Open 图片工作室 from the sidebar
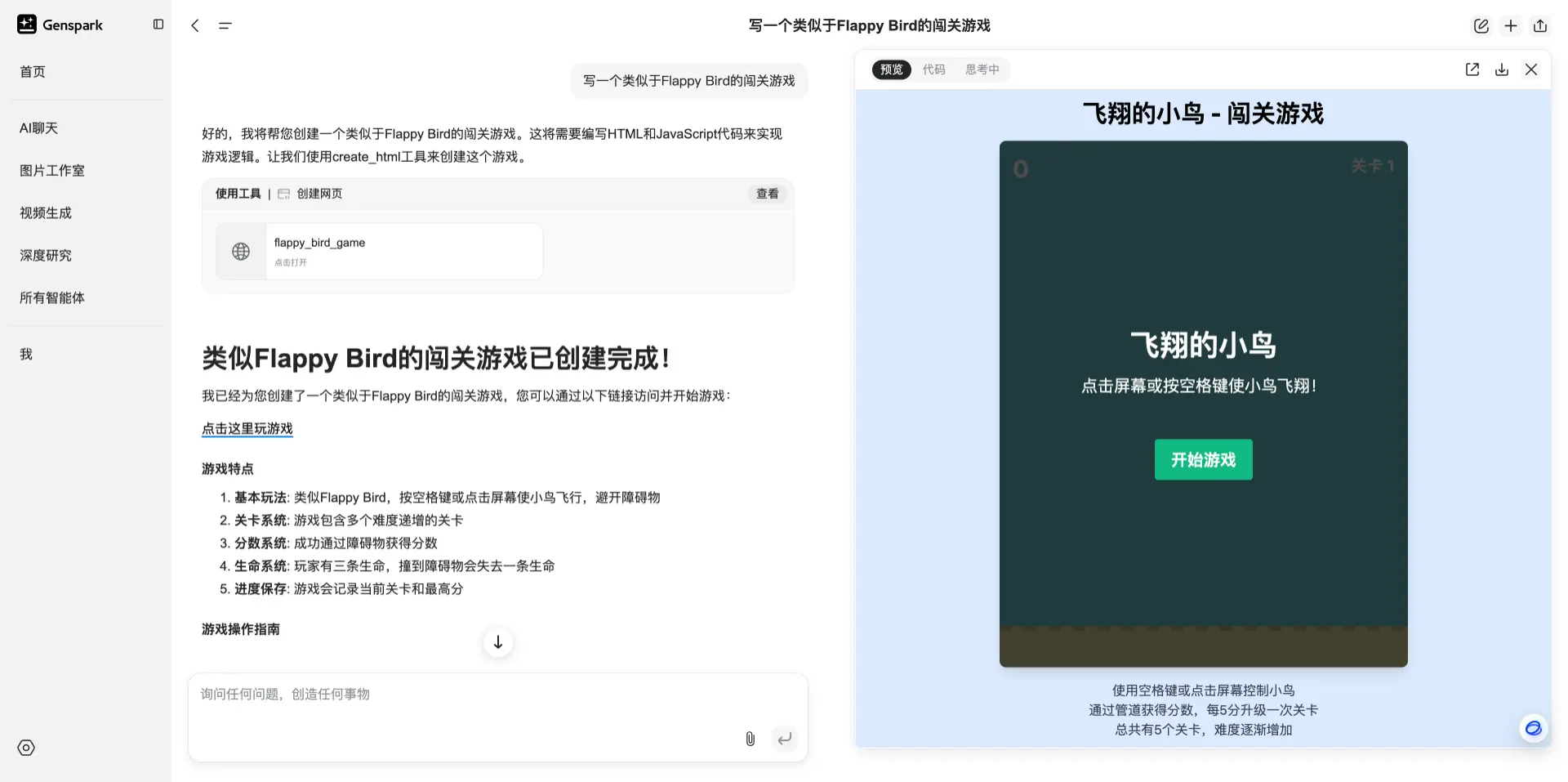Screen dimensions: 1568x782 coord(51,170)
